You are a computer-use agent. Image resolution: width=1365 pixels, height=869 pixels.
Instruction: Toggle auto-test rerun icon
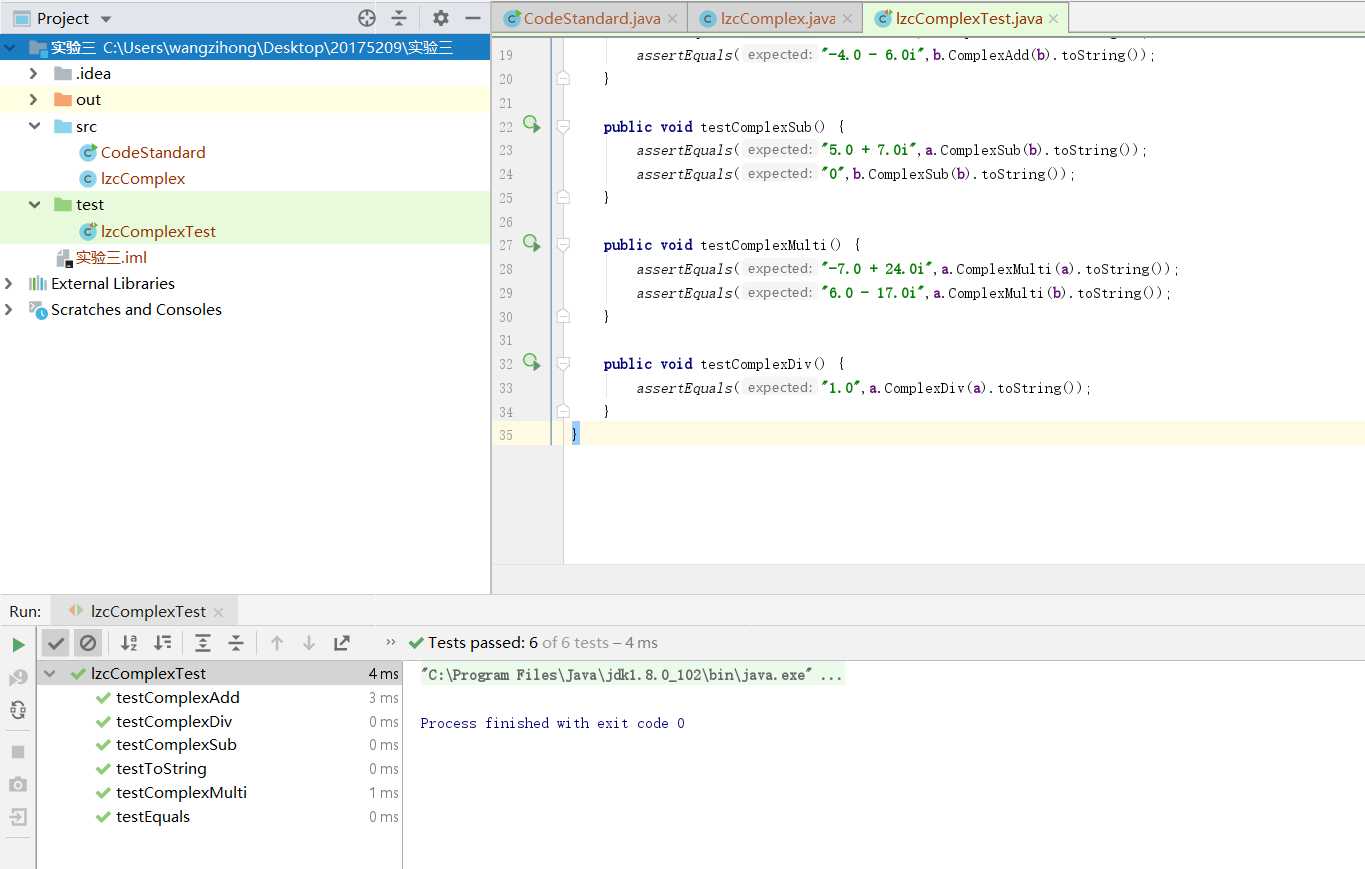click(x=18, y=710)
